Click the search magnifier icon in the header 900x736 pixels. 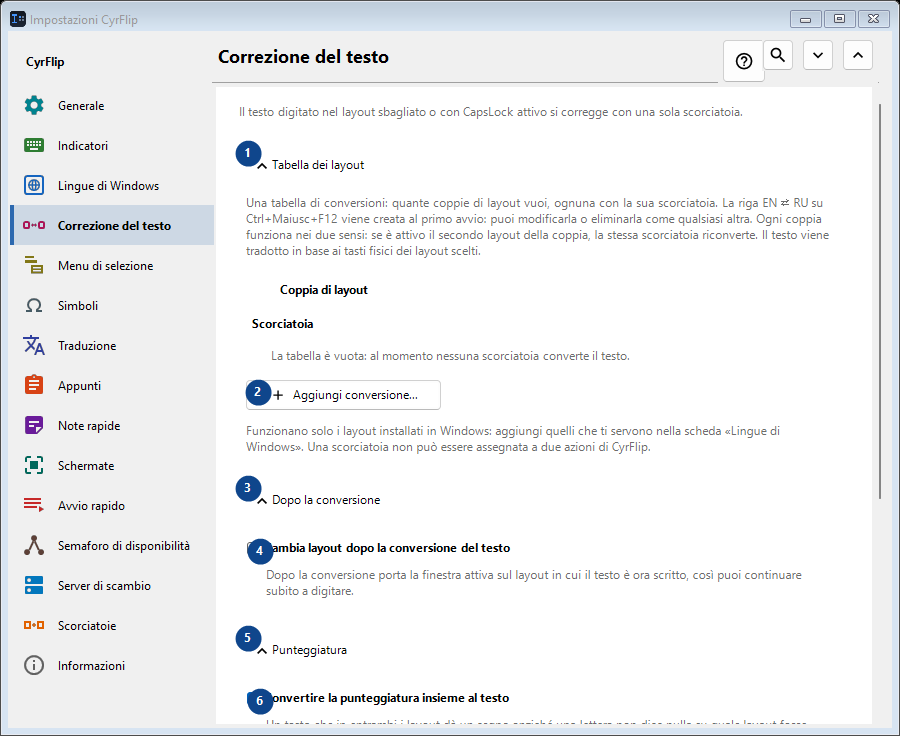click(x=778, y=55)
